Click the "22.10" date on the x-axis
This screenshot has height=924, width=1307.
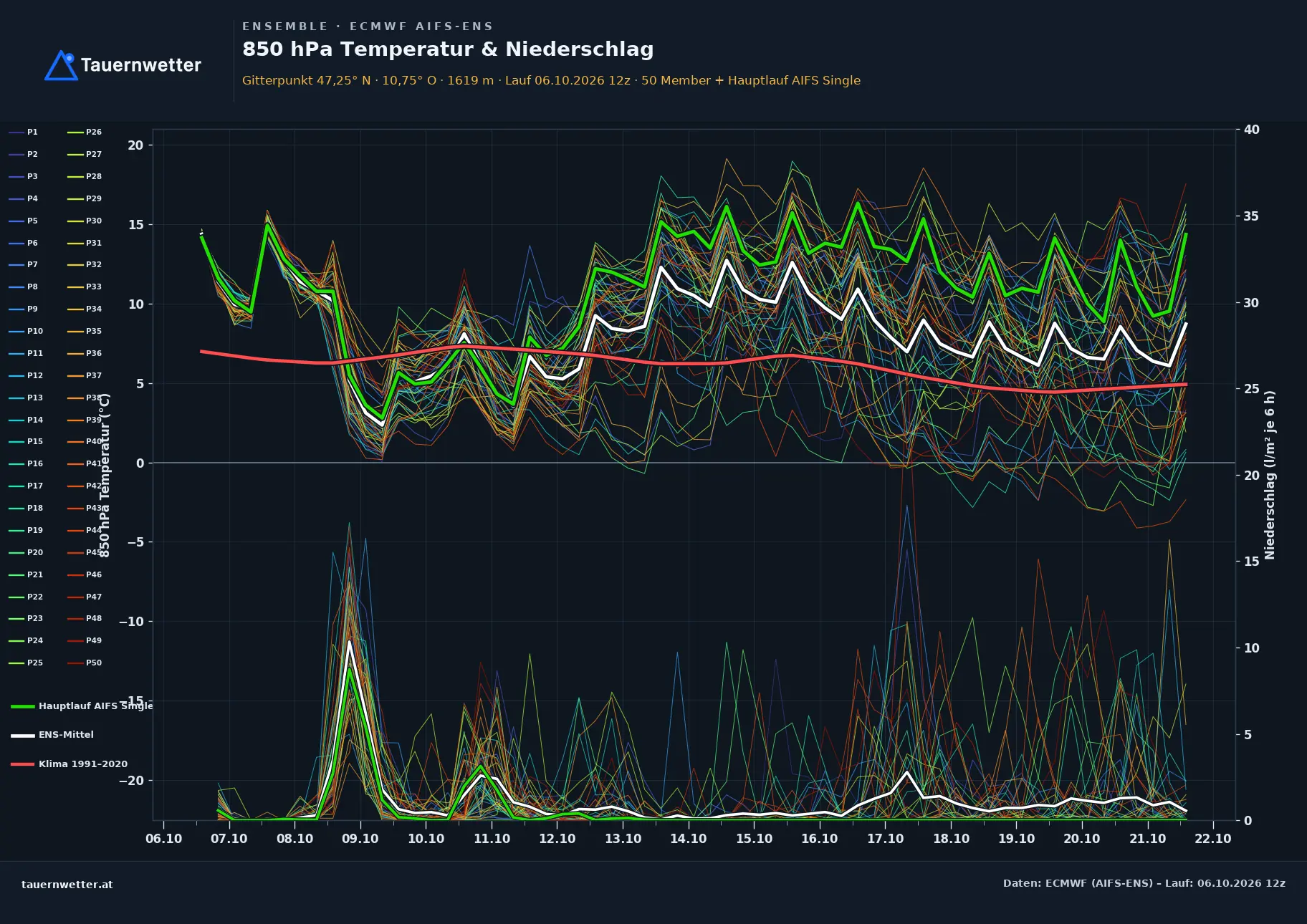click(1213, 839)
